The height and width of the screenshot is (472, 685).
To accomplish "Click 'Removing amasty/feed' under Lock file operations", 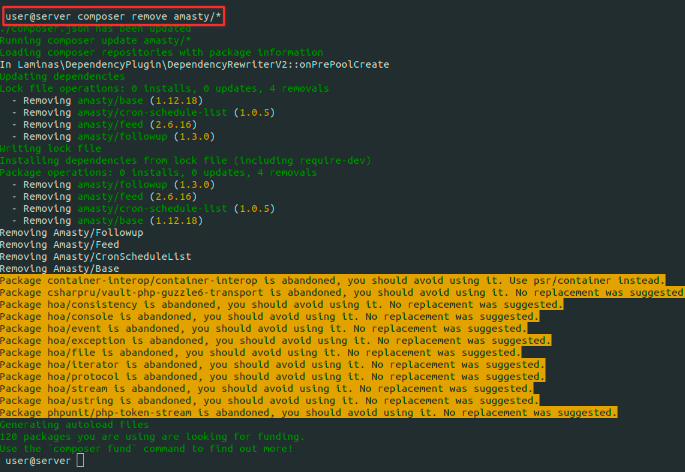I will 104,125.
